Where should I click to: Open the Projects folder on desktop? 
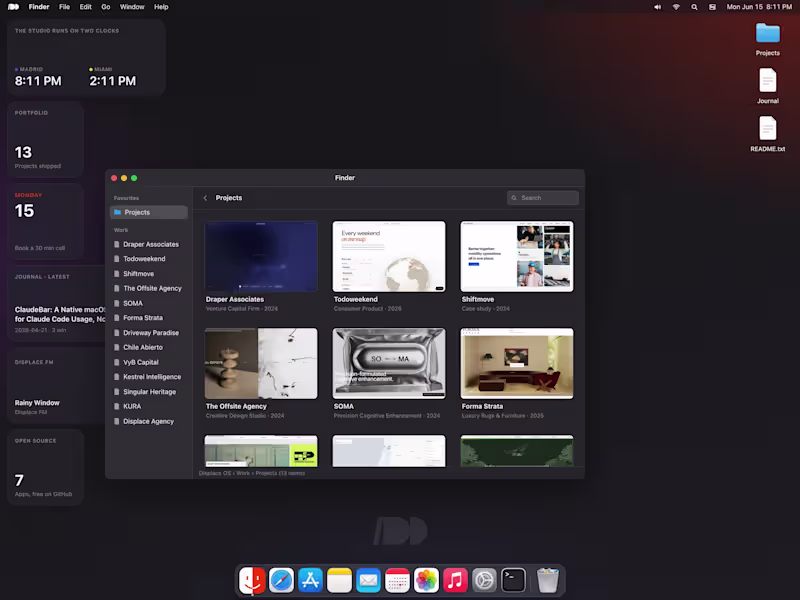click(x=767, y=39)
